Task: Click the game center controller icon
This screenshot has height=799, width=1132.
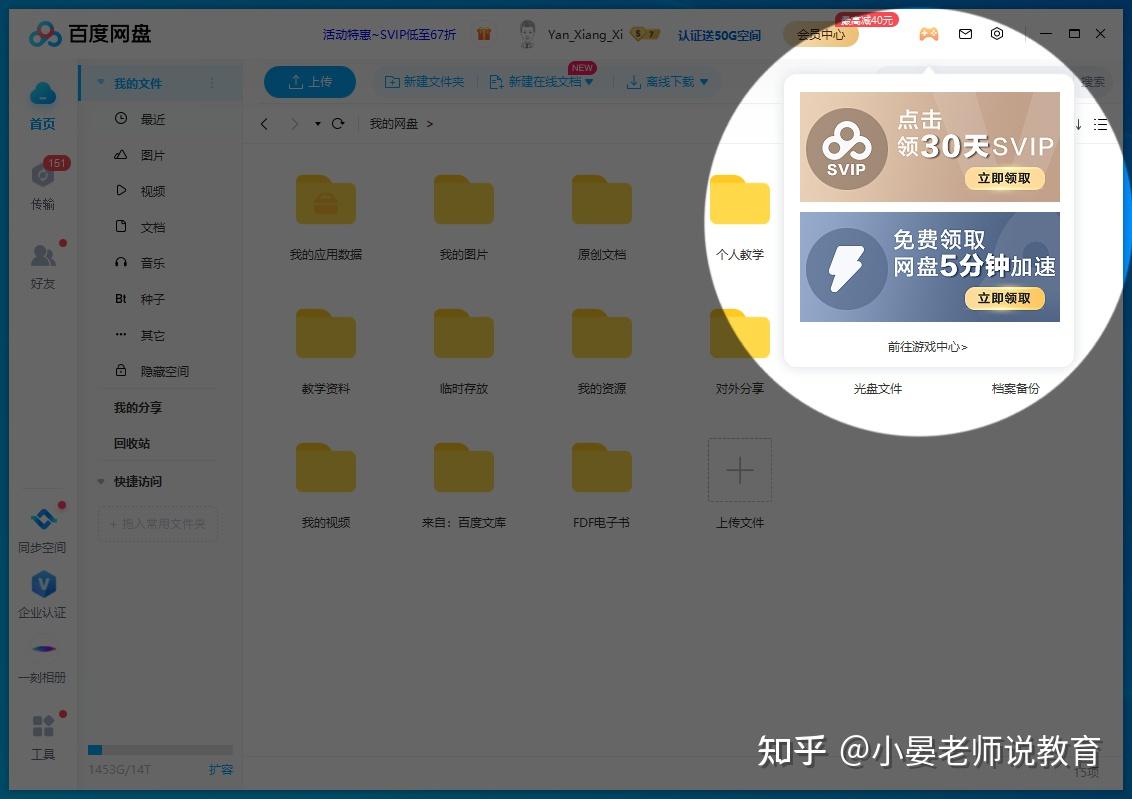Action: 928,34
